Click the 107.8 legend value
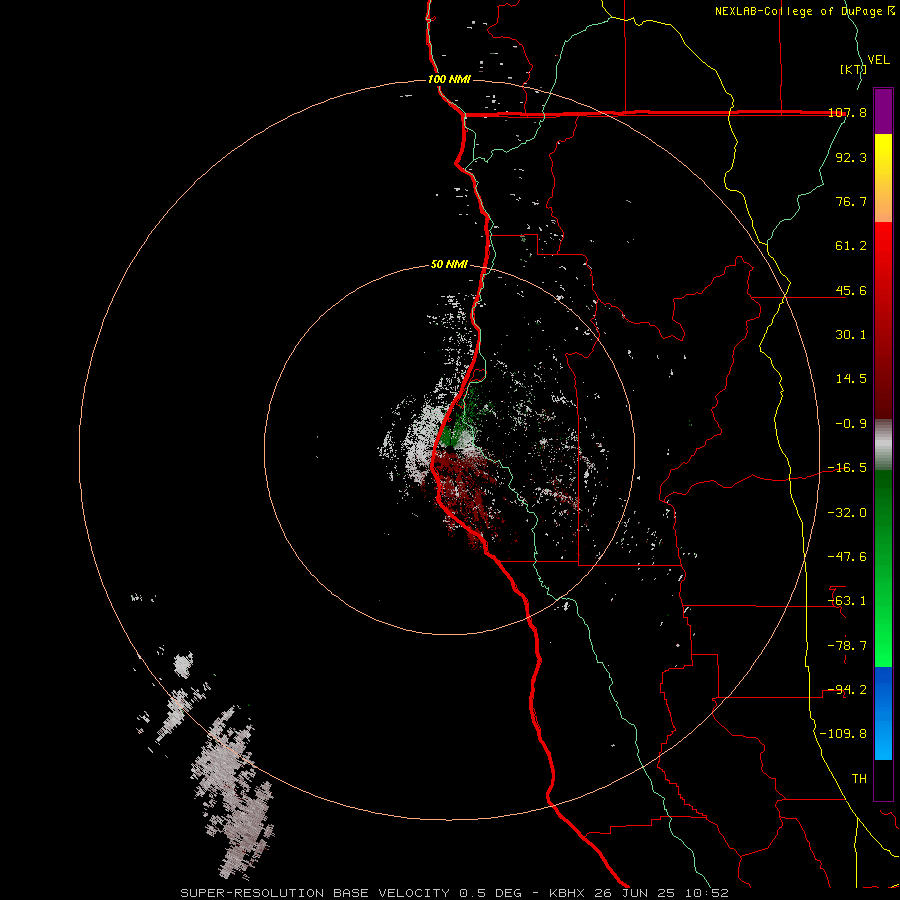The width and height of the screenshot is (900, 900). pos(847,112)
